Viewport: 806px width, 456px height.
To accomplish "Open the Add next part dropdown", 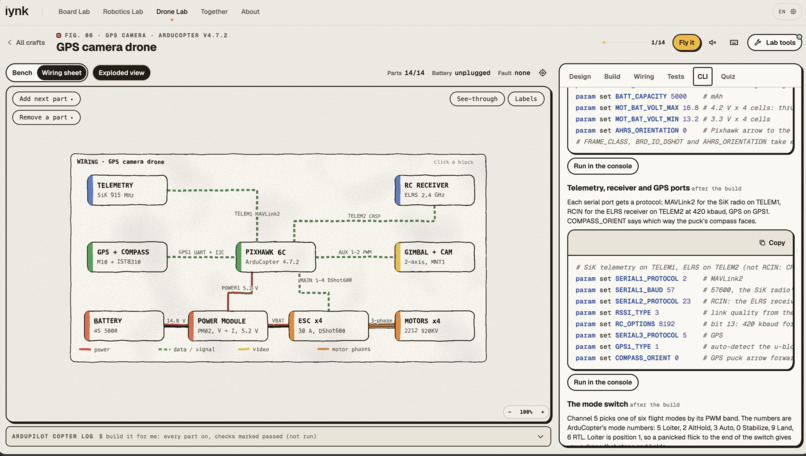I will [x=46, y=99].
